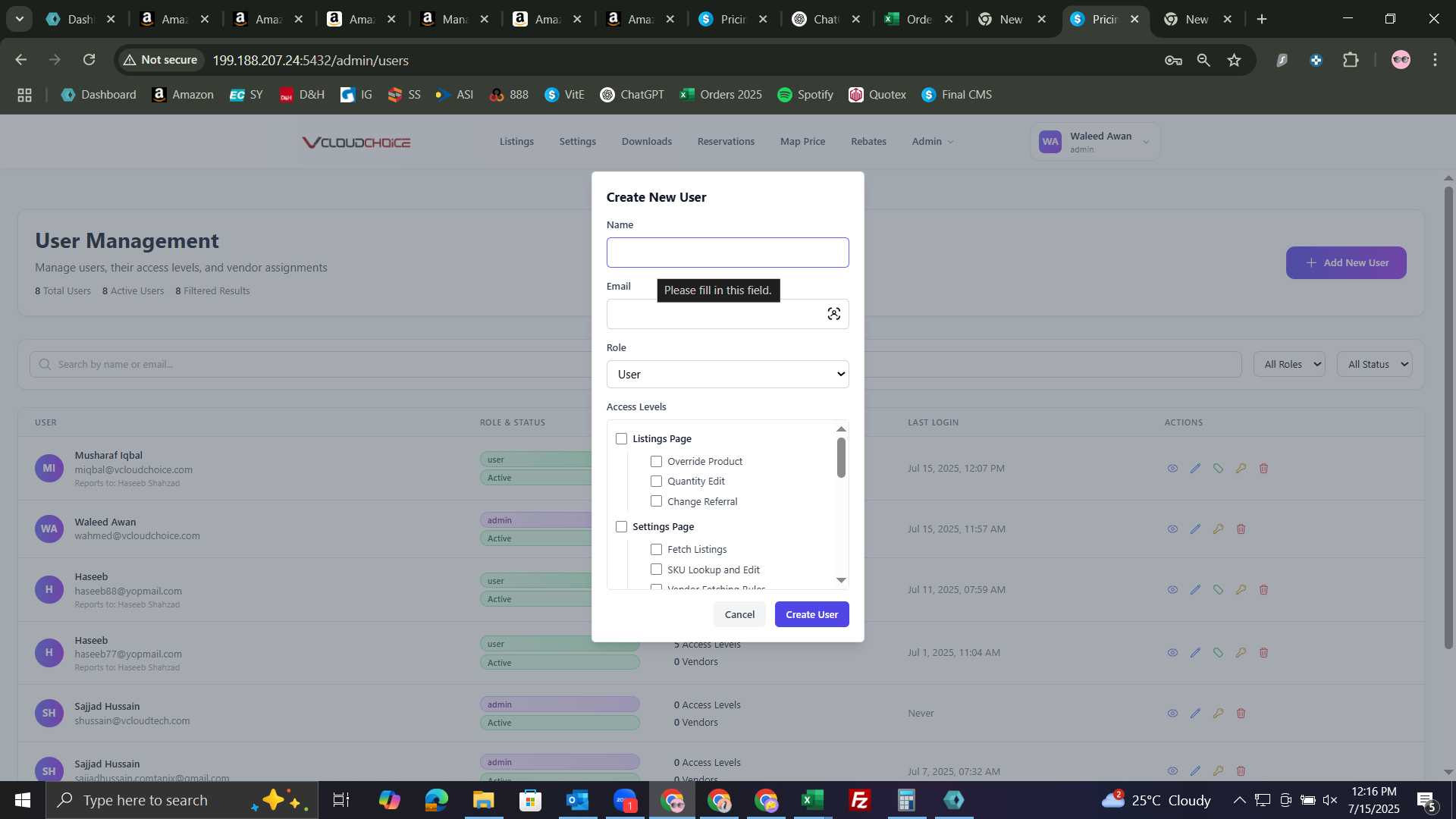The image size is (1456, 819).
Task: Open Downloads in the navigation
Action: pos(646,142)
